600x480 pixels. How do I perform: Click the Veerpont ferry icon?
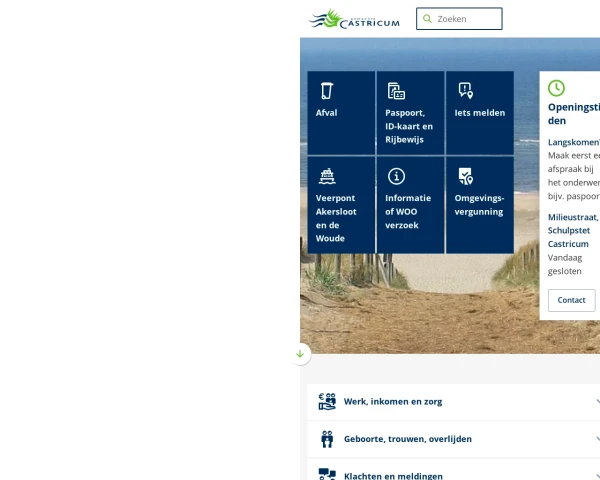pyautogui.click(x=327, y=176)
